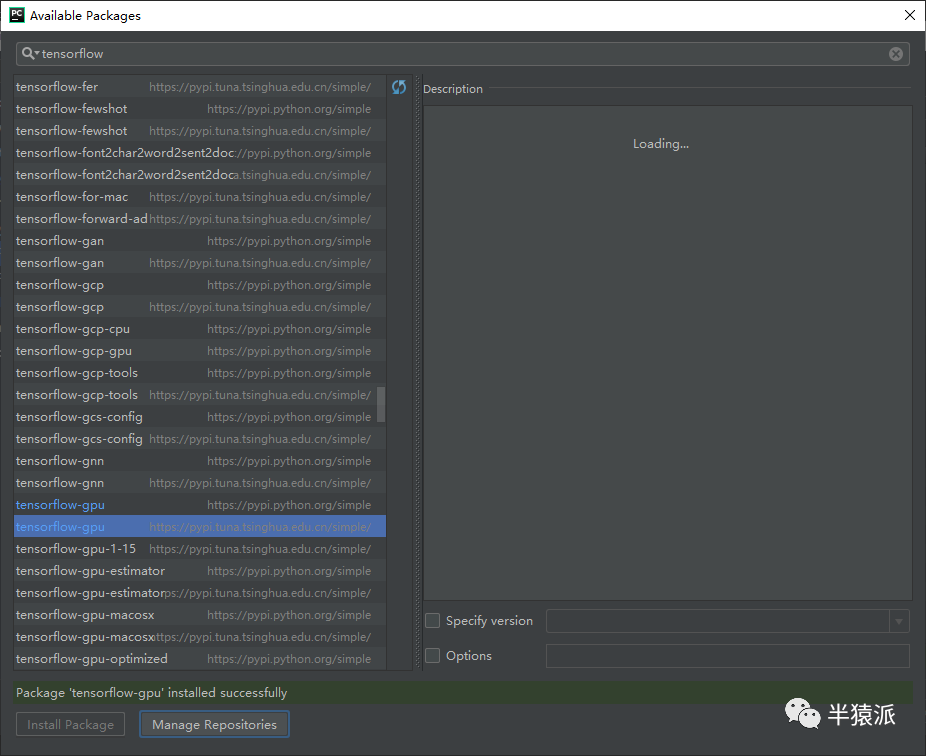Click the tensorflow search field
The height and width of the screenshot is (756, 926).
pyautogui.click(x=462, y=54)
